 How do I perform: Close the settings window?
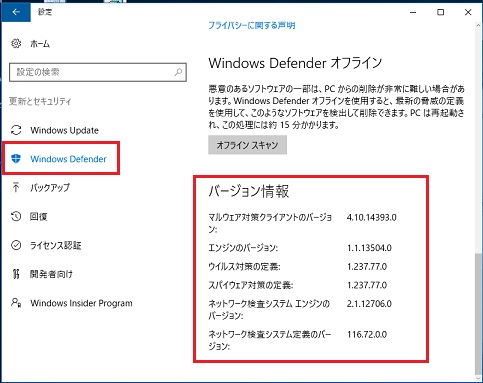pos(468,12)
